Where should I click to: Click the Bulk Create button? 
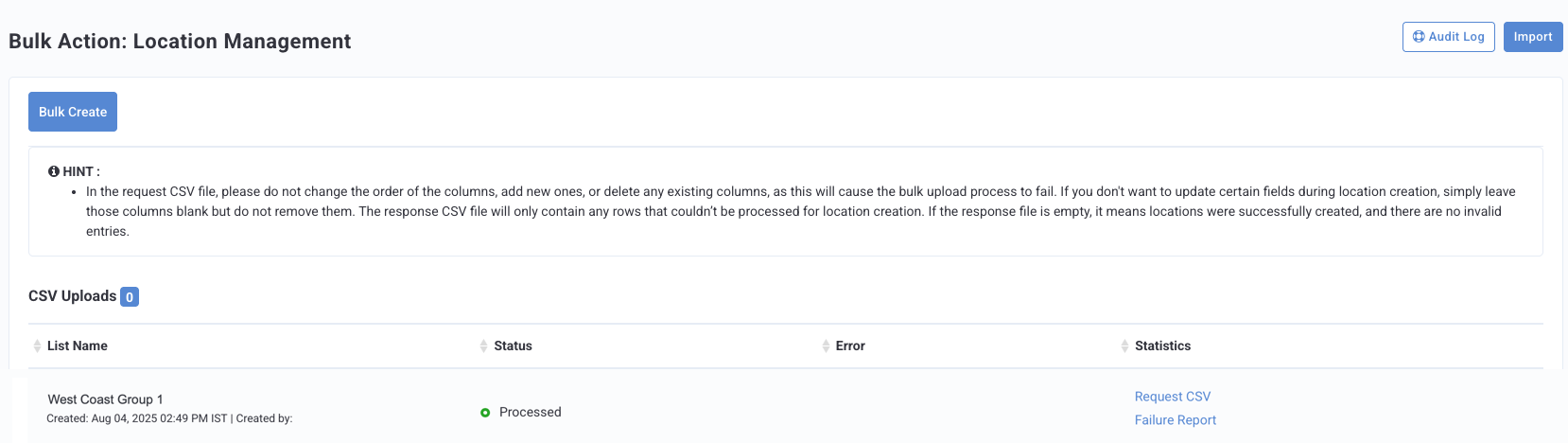[x=73, y=112]
